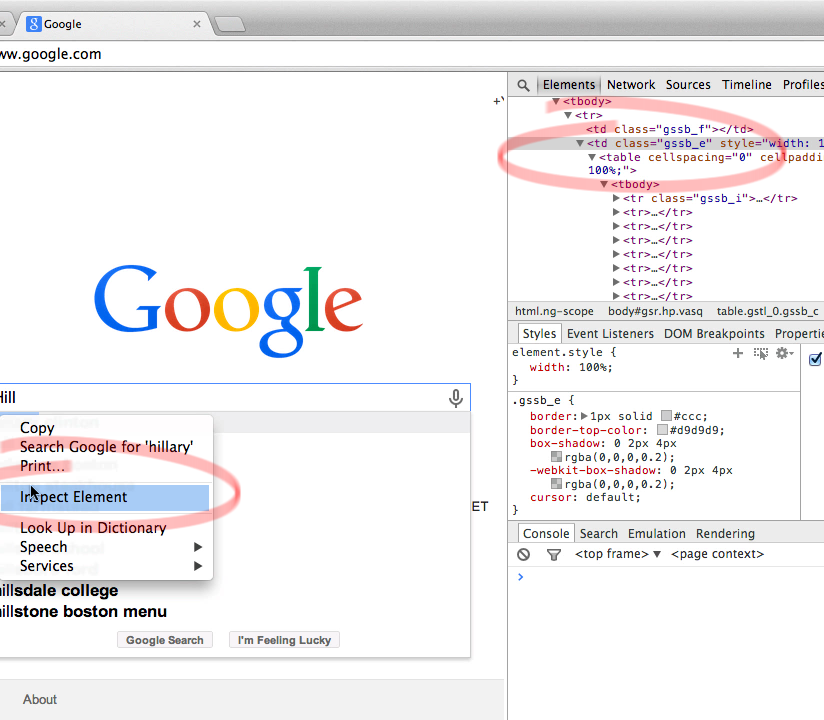The width and height of the screenshot is (824, 720).
Task: Select the td class gssb_f node
Action: tap(670, 129)
